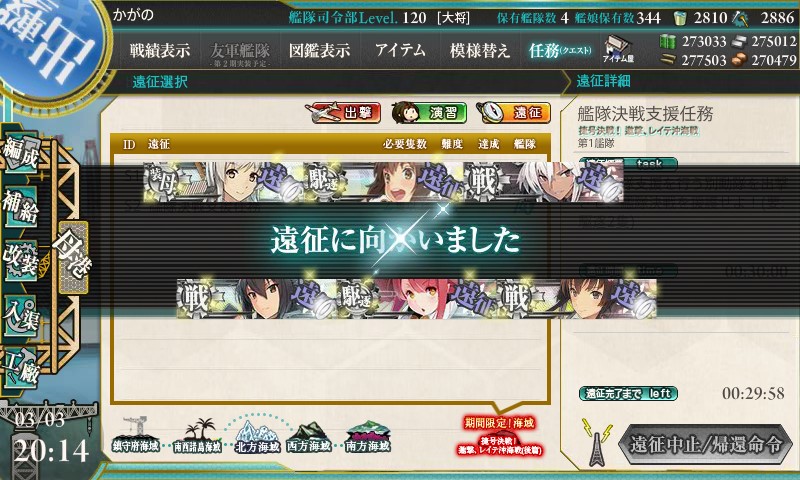
Task: Choose the 北方海域 iceberg area icon
Action: pyautogui.click(x=257, y=436)
